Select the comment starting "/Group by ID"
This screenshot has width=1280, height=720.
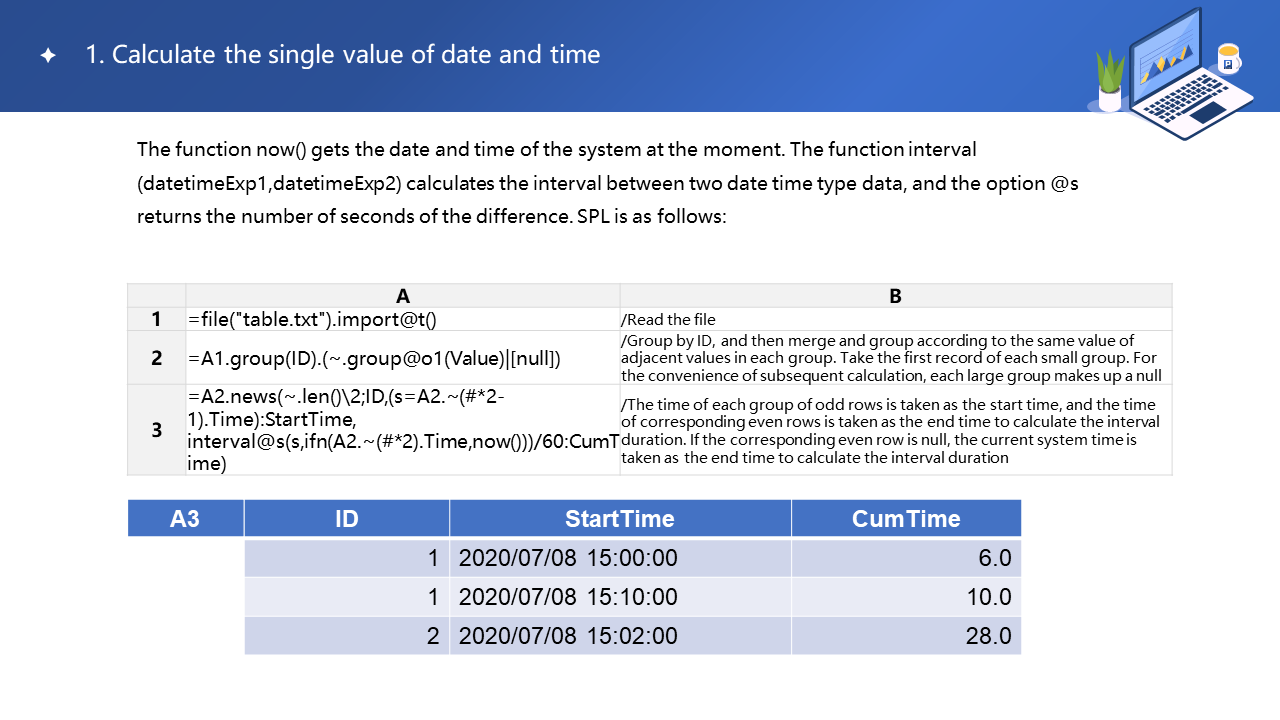click(x=896, y=358)
